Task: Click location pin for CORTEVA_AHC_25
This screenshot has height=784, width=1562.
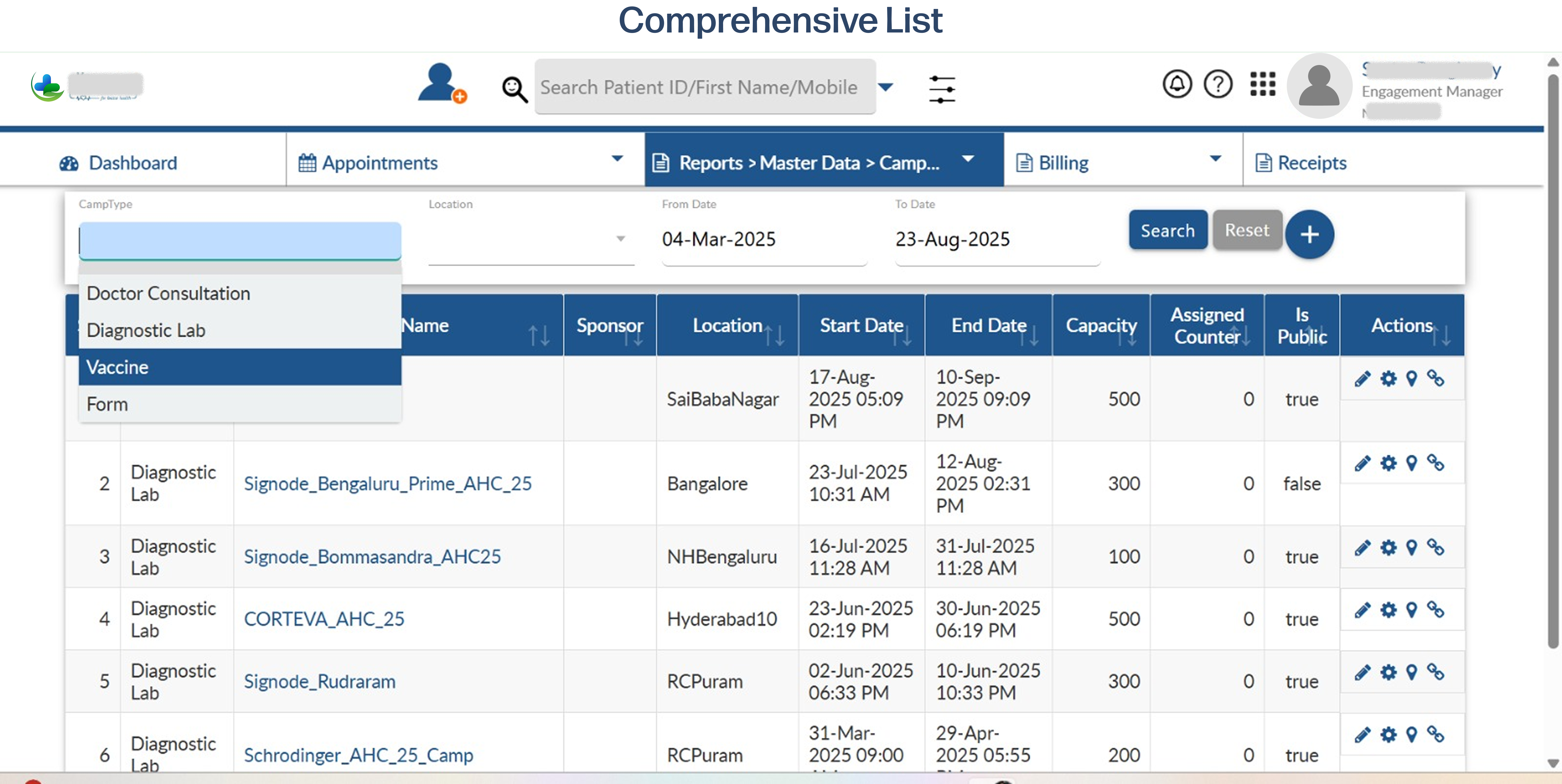Action: [x=1412, y=610]
